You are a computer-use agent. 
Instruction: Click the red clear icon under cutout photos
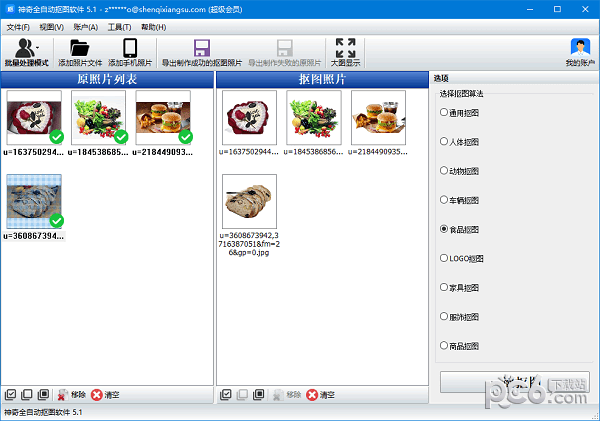click(x=312, y=395)
